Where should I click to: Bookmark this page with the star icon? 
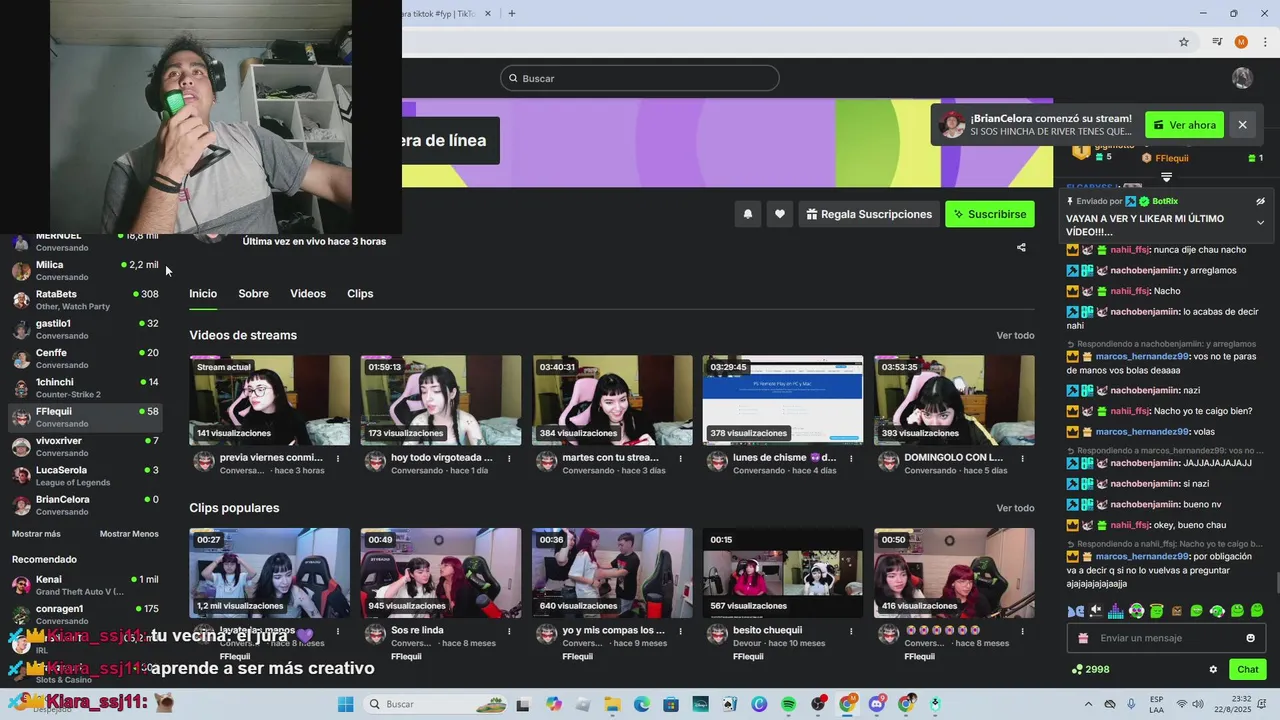[x=1184, y=42]
